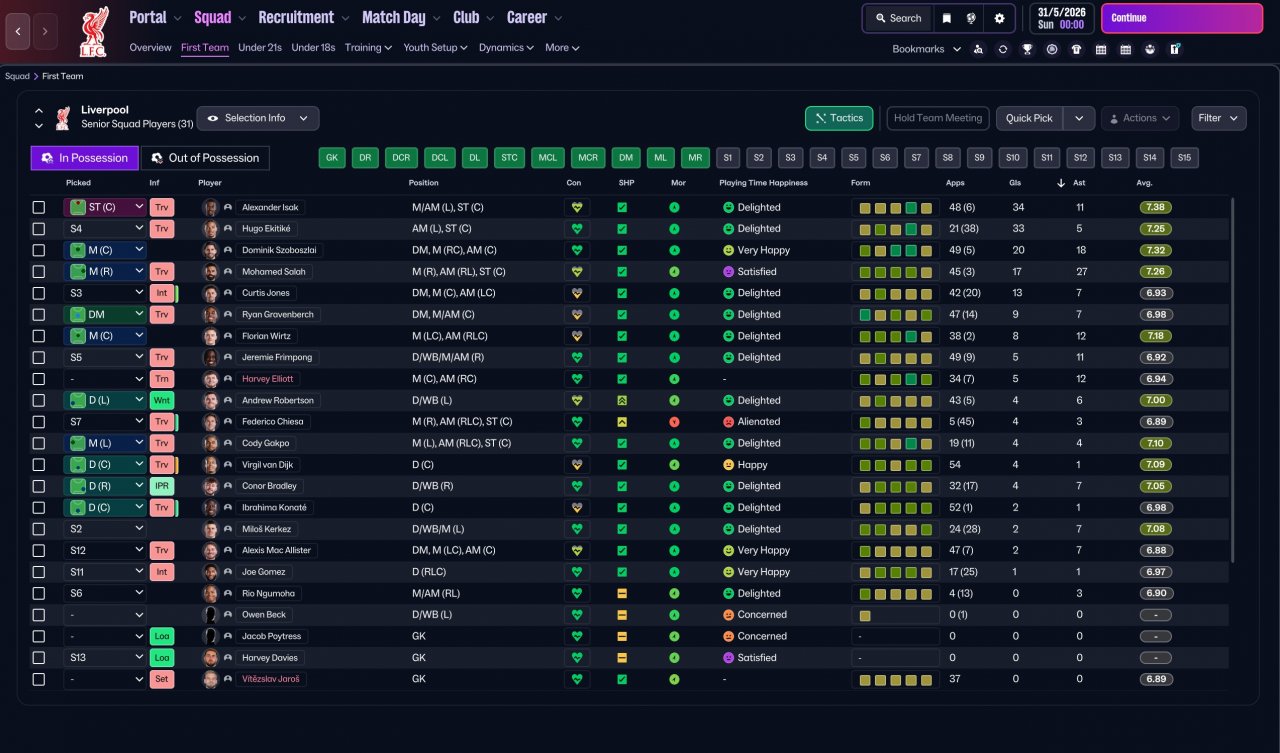Click Virgil van Dijk's happiness face icon

(728, 465)
